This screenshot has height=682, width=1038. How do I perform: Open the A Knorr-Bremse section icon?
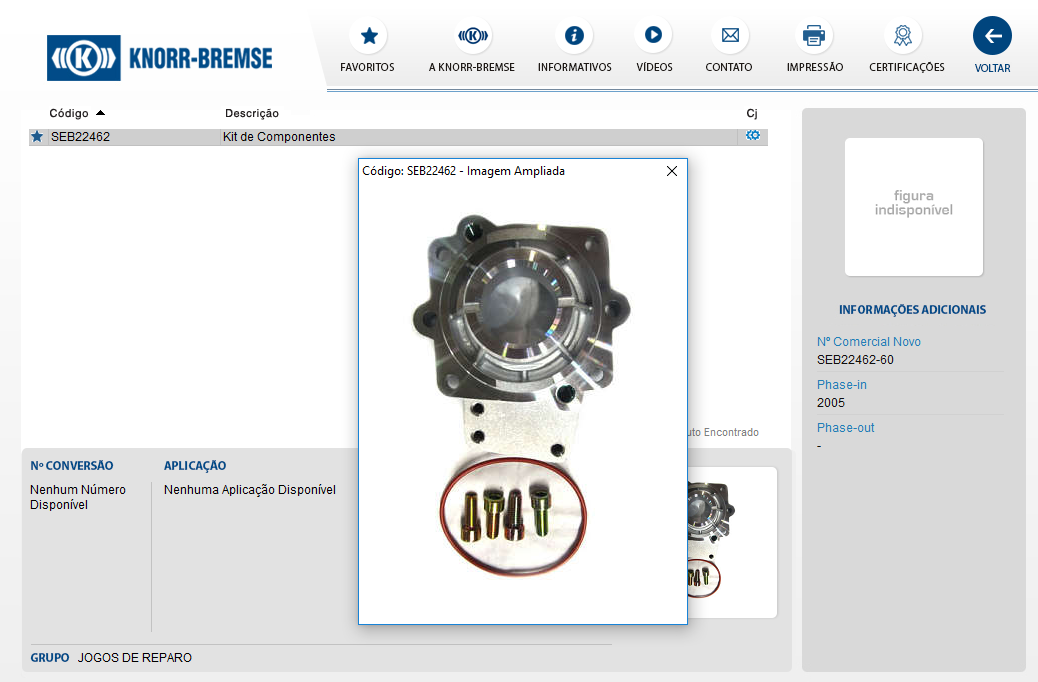(x=472, y=36)
